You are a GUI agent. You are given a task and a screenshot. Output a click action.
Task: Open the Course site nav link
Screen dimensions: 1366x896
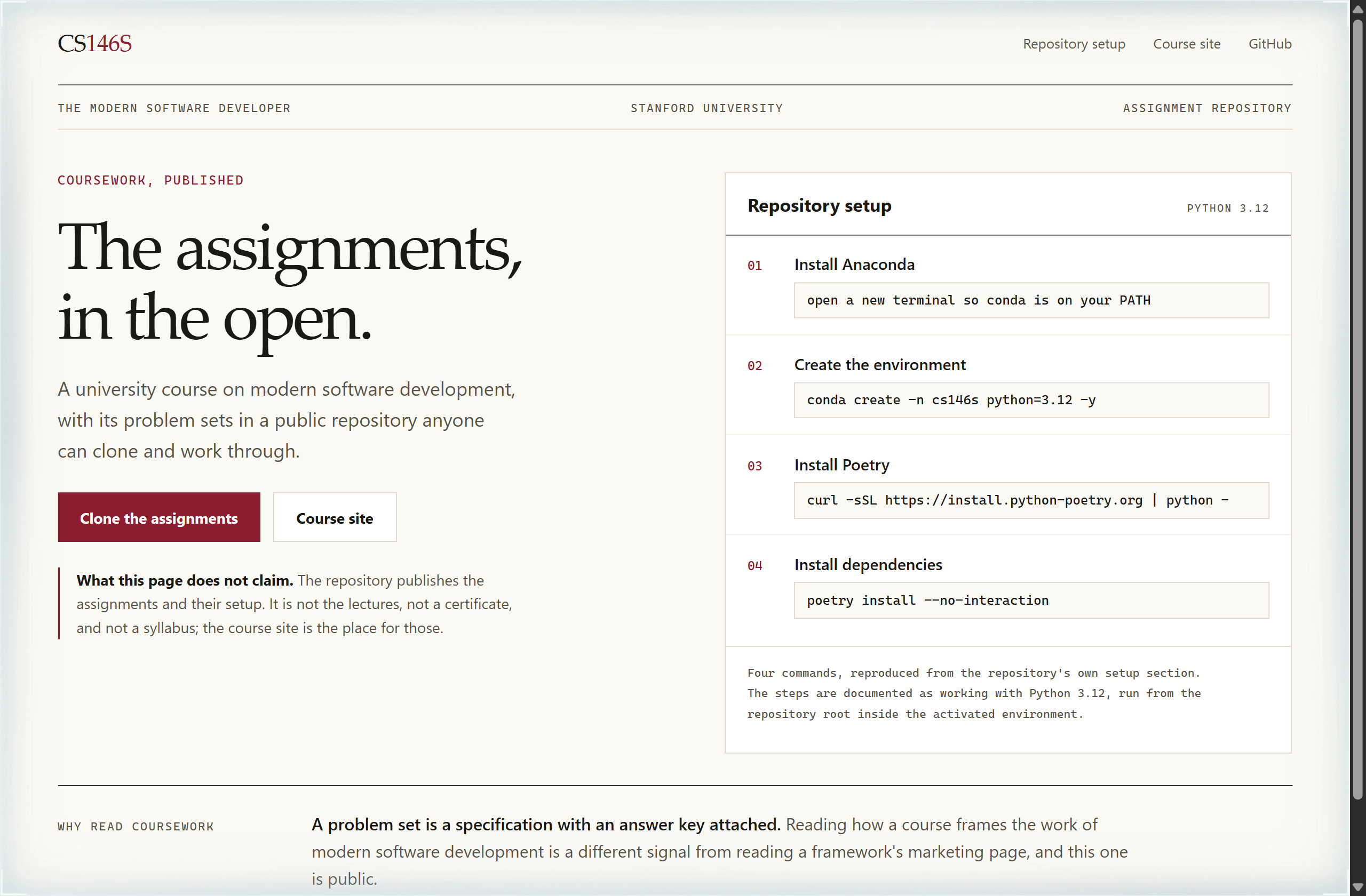pos(1186,44)
